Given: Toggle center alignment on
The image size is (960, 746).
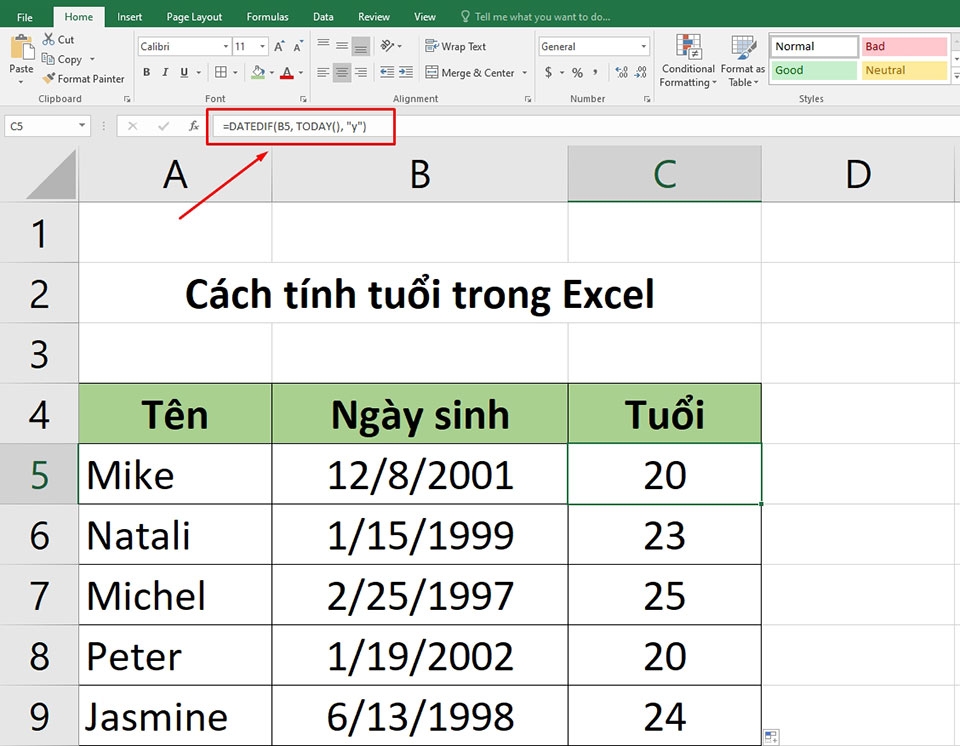Looking at the screenshot, I should click(341, 72).
